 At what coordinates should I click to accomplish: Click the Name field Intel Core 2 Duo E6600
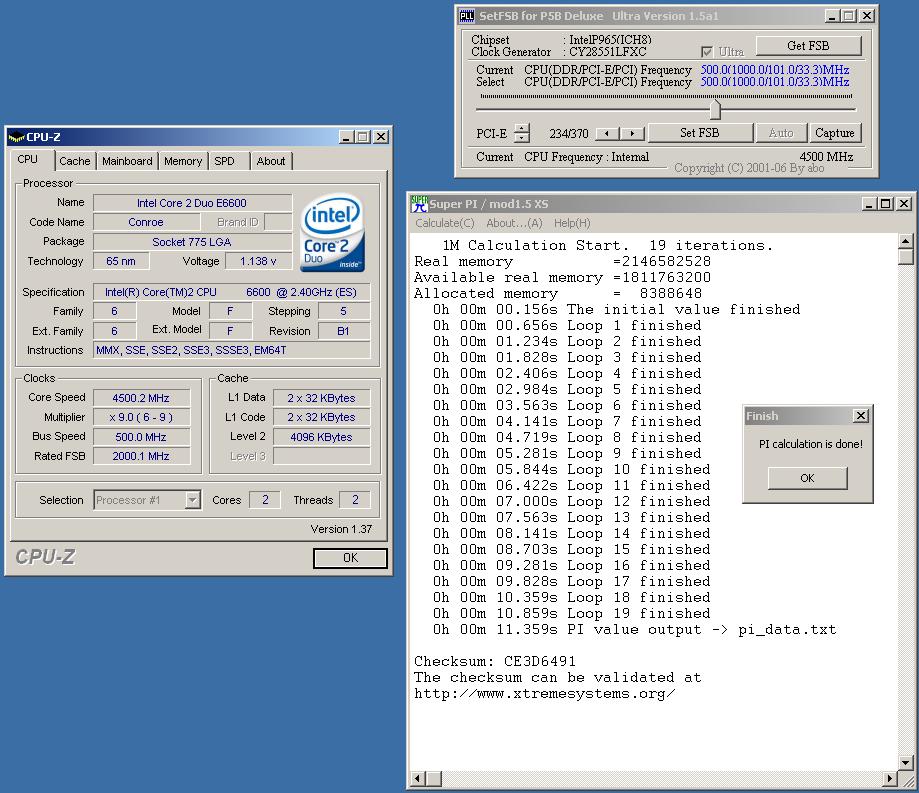(x=192, y=203)
